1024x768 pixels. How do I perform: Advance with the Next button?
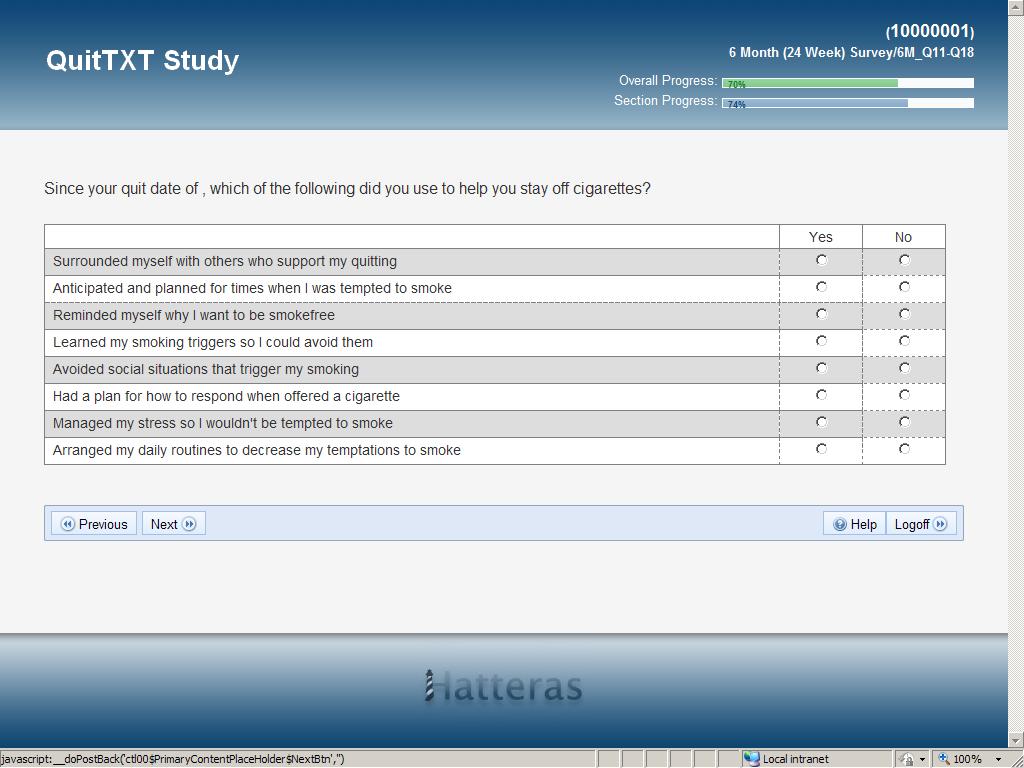pyautogui.click(x=174, y=524)
